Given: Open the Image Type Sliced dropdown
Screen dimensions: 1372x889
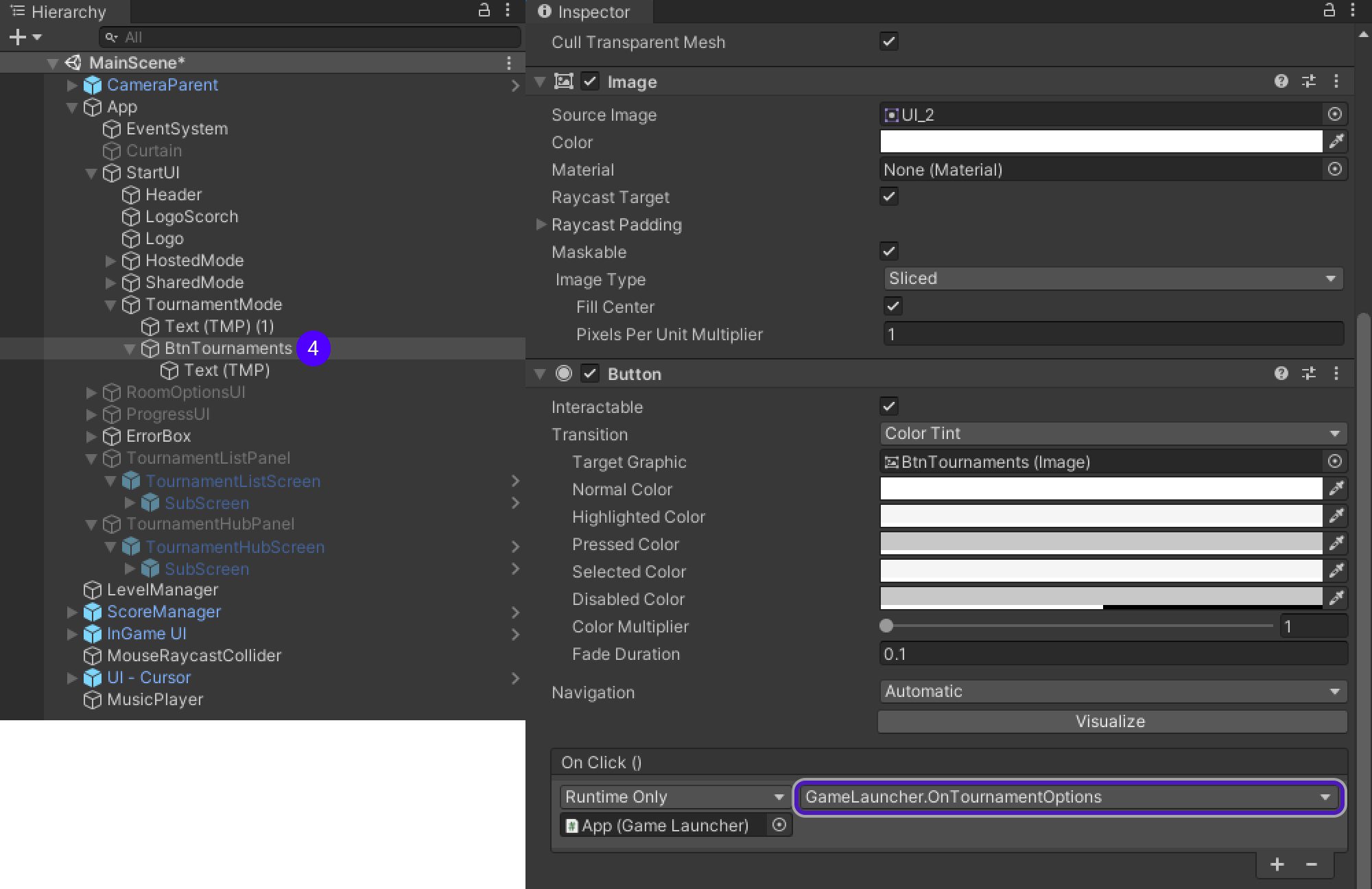Looking at the screenshot, I should pos(1111,278).
